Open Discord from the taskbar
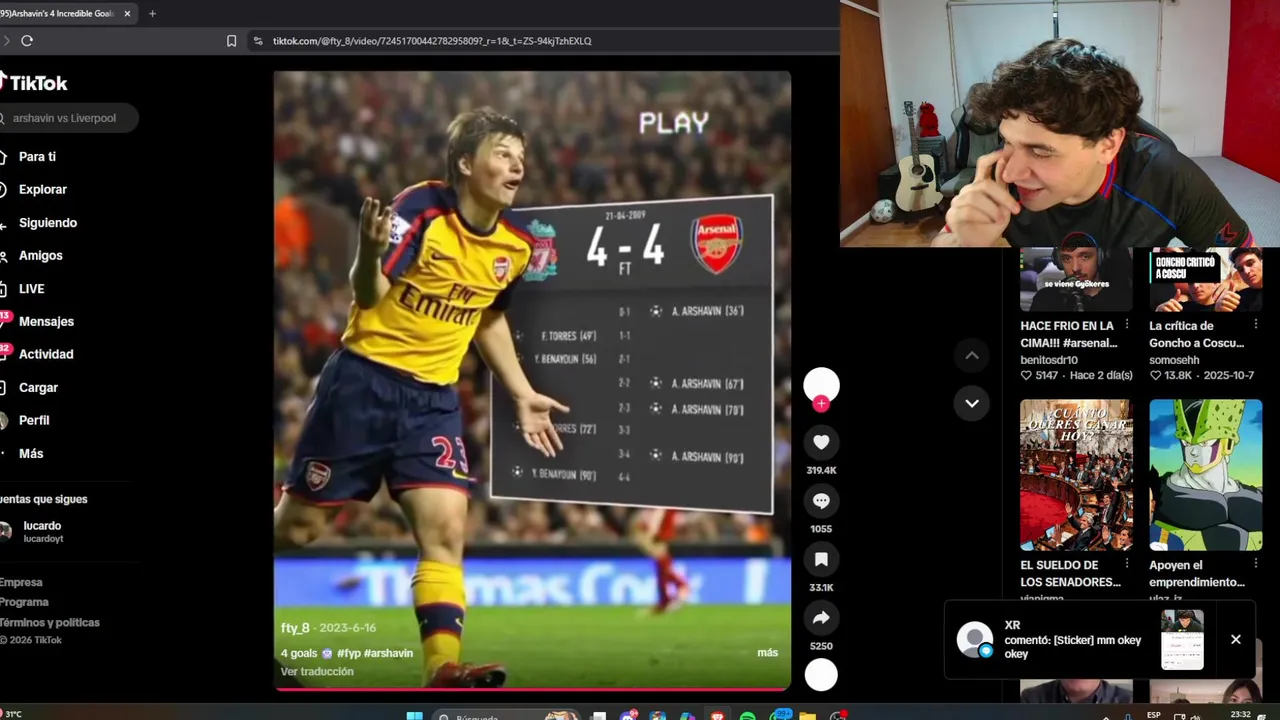The width and height of the screenshot is (1280, 720). 628,716
